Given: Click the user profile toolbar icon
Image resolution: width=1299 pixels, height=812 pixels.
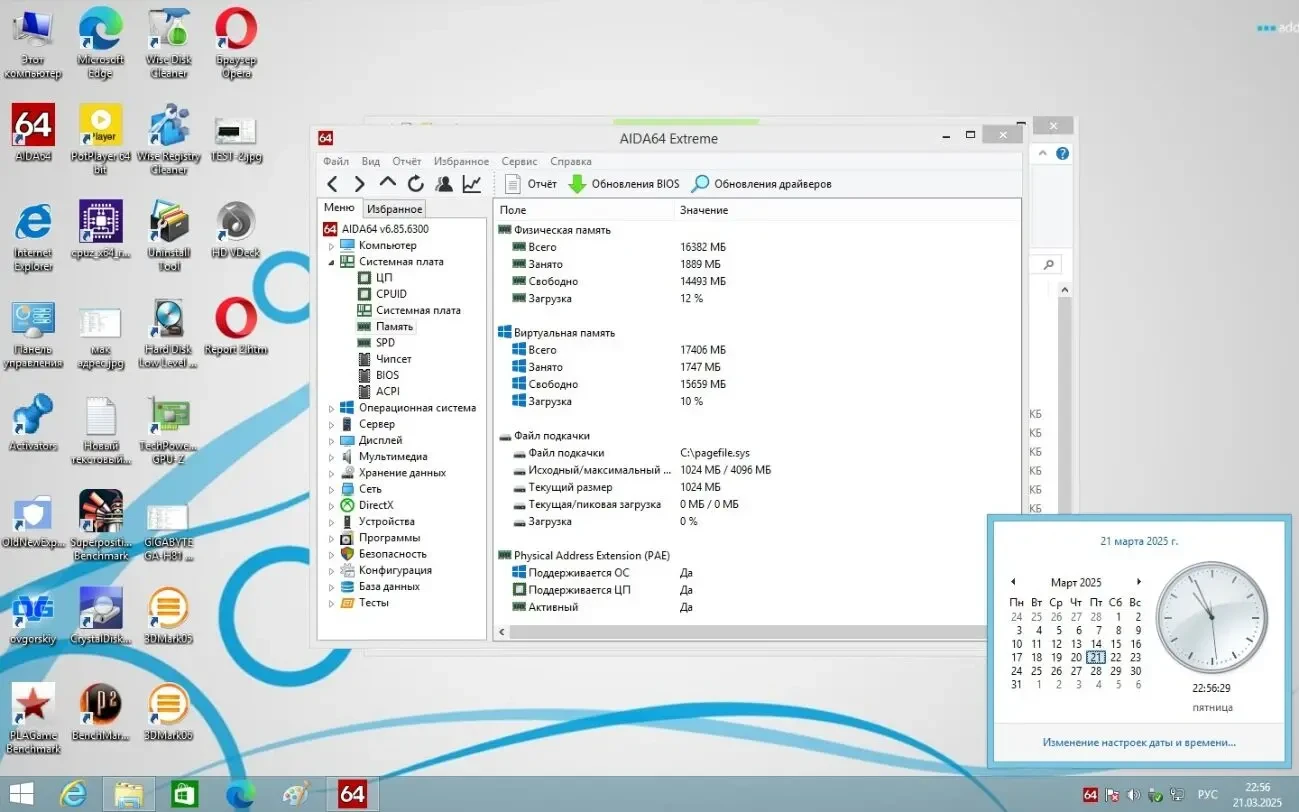Looking at the screenshot, I should click(443, 184).
